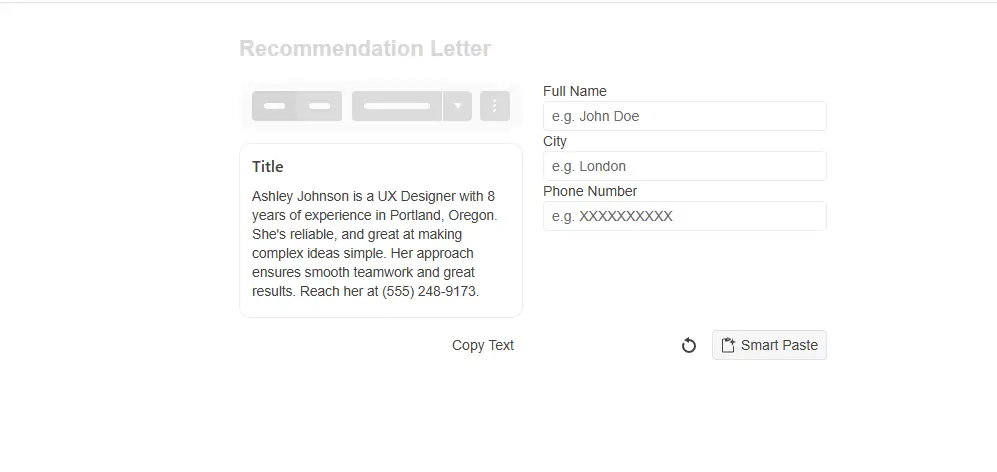Open the three-dot more options menu
997x472 pixels.
pos(495,106)
